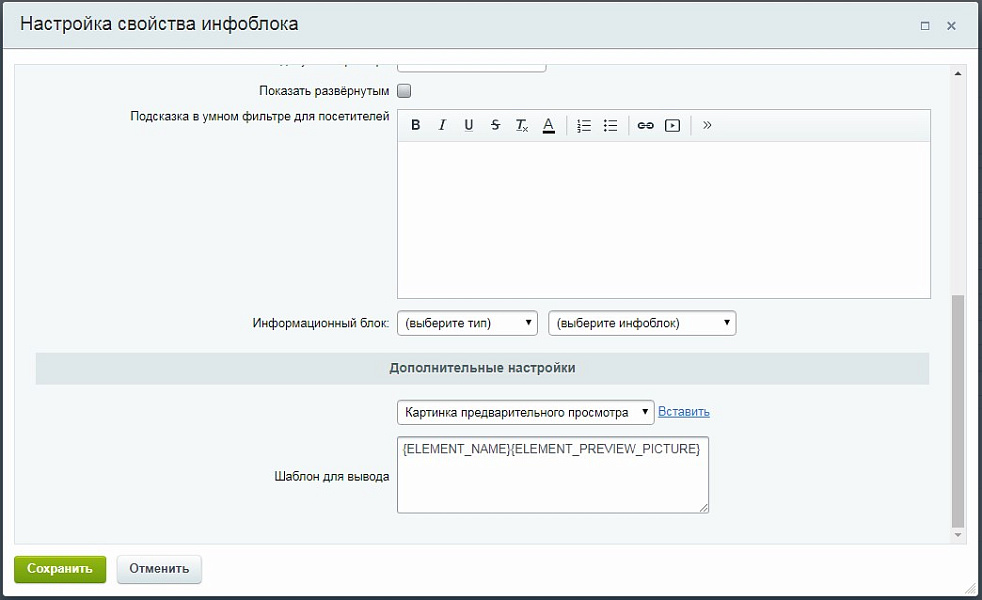
Task: Select the Remove Formatting (Tx) icon
Action: (521, 124)
